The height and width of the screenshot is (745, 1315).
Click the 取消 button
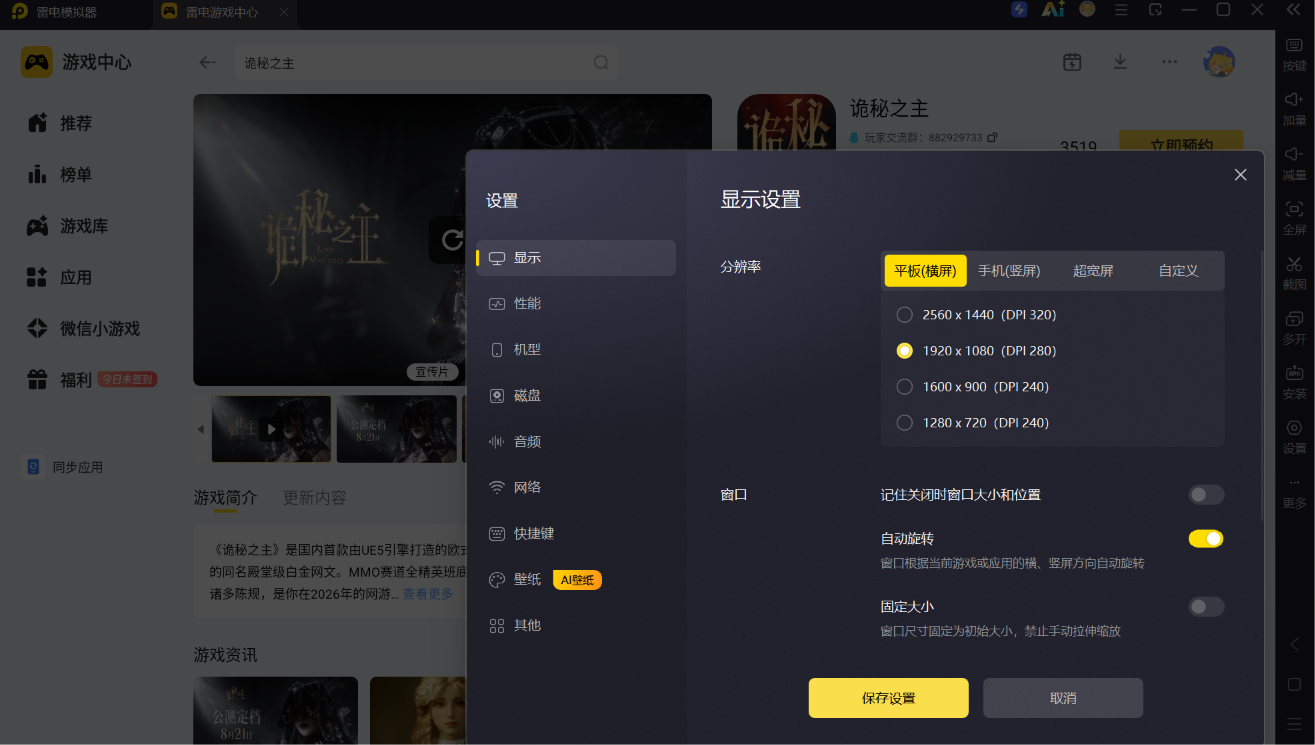pos(1063,698)
